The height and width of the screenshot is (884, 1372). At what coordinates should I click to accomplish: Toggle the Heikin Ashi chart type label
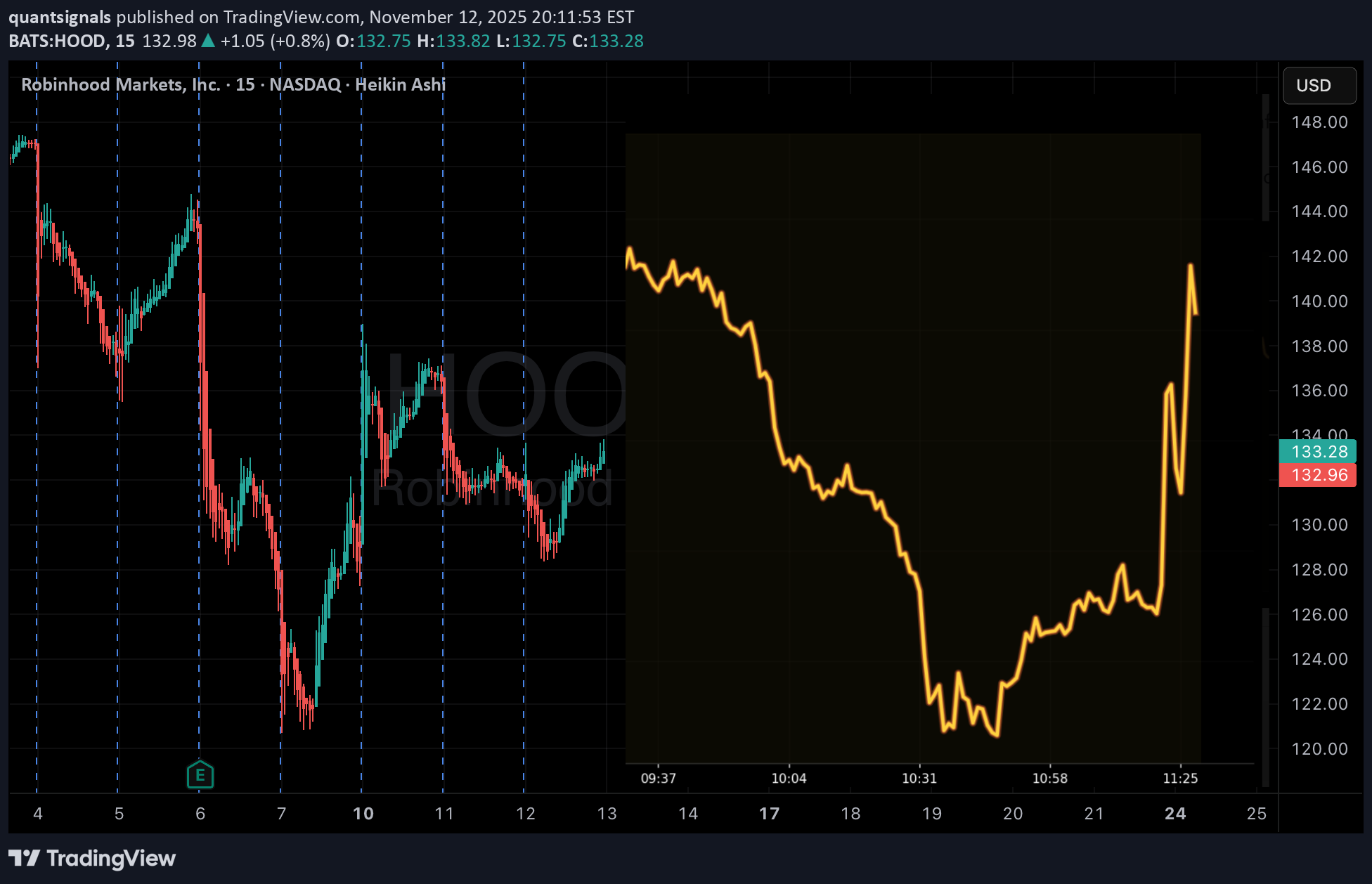click(x=401, y=84)
